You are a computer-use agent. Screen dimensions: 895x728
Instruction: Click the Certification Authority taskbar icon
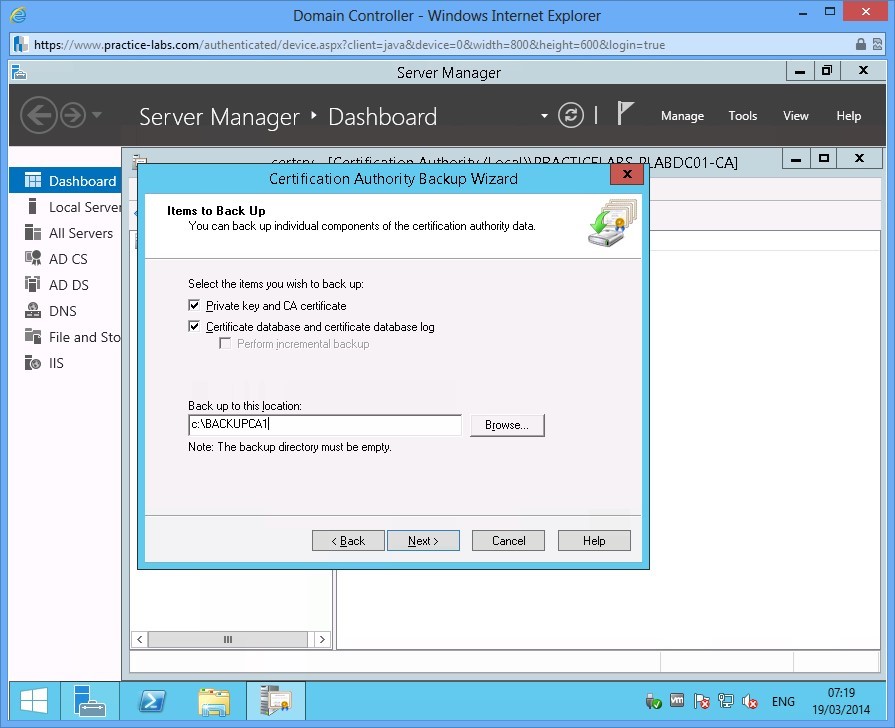tap(275, 701)
